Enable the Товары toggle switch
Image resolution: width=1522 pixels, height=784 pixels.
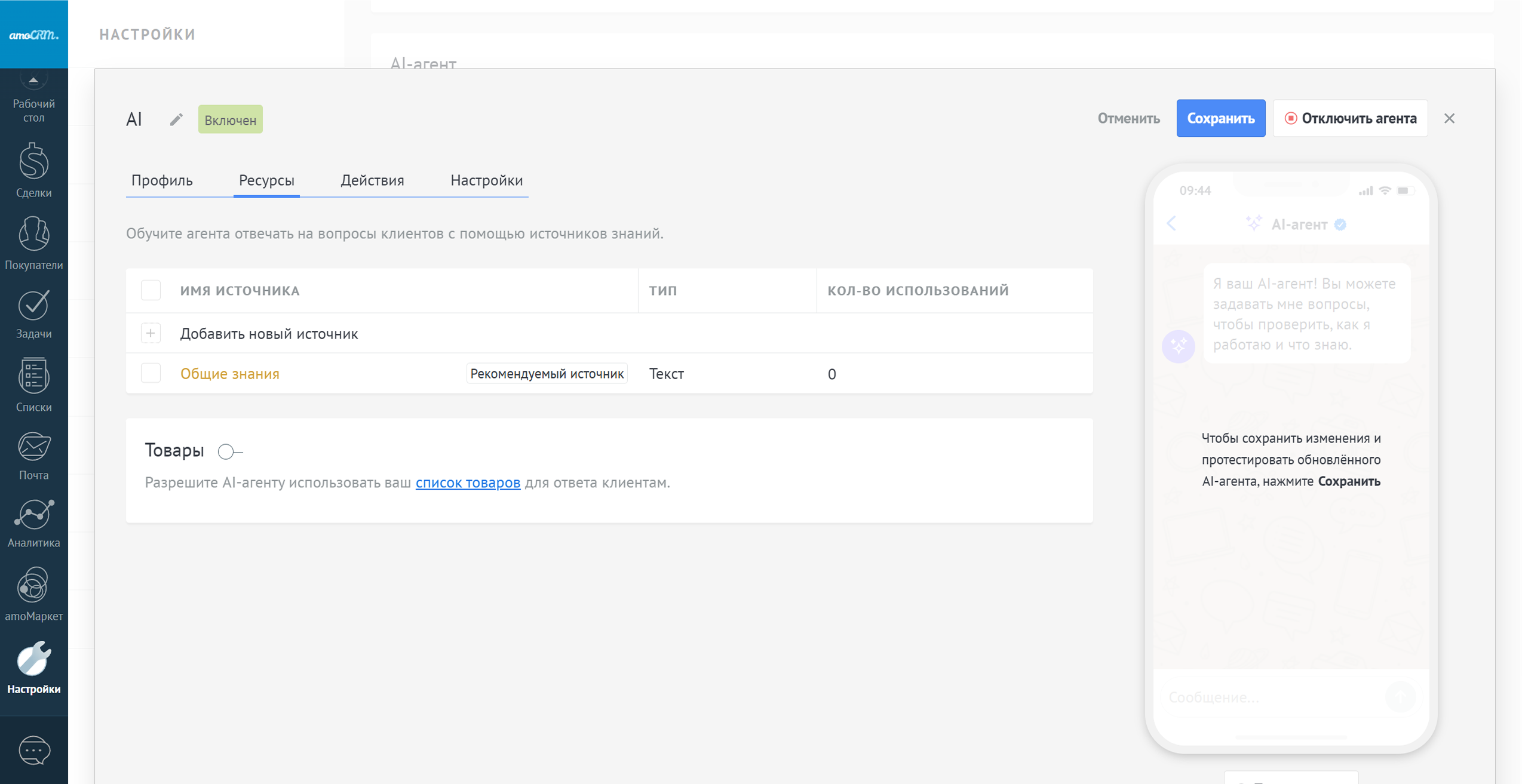pos(229,451)
